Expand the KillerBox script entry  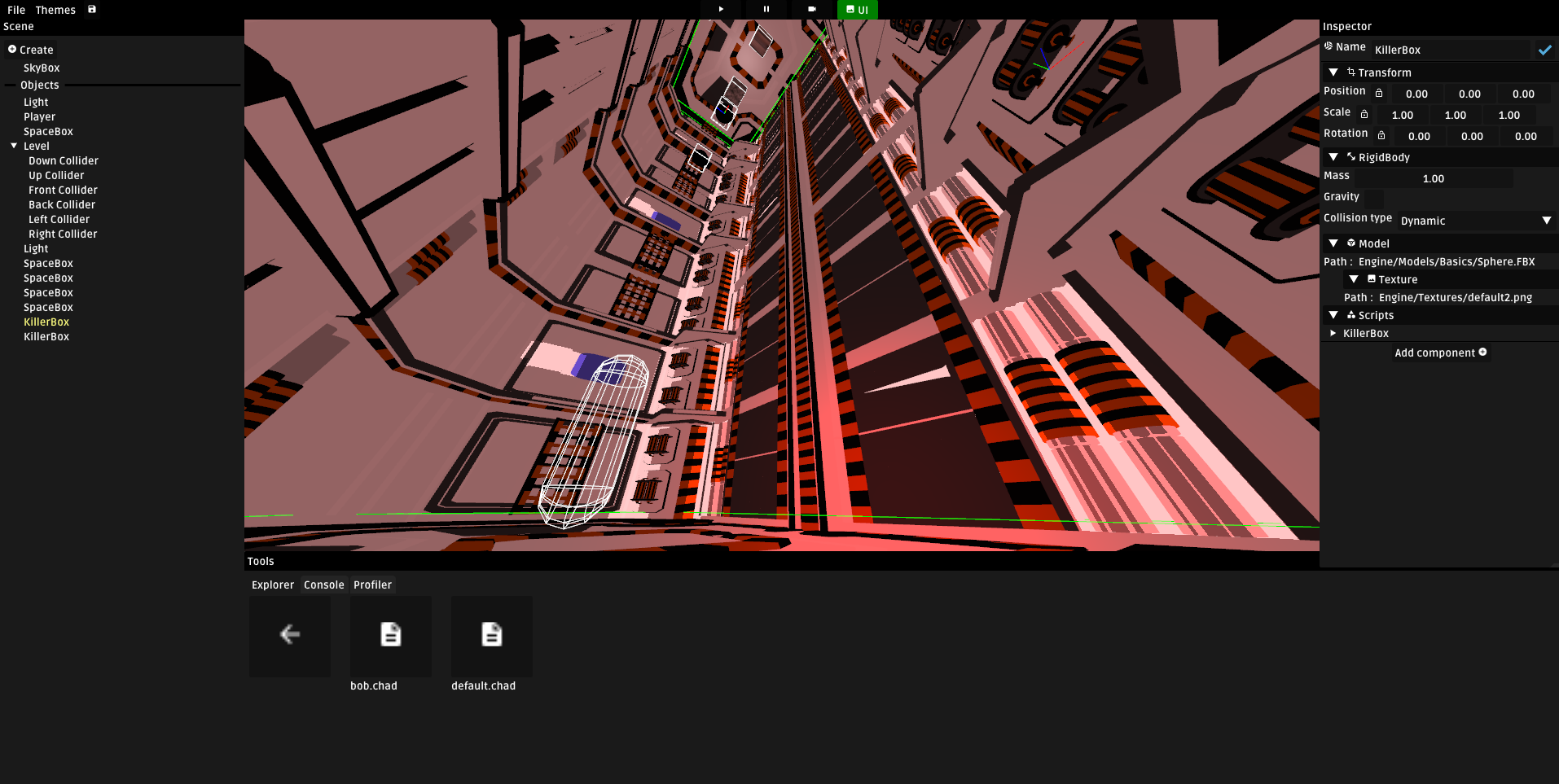point(1333,333)
